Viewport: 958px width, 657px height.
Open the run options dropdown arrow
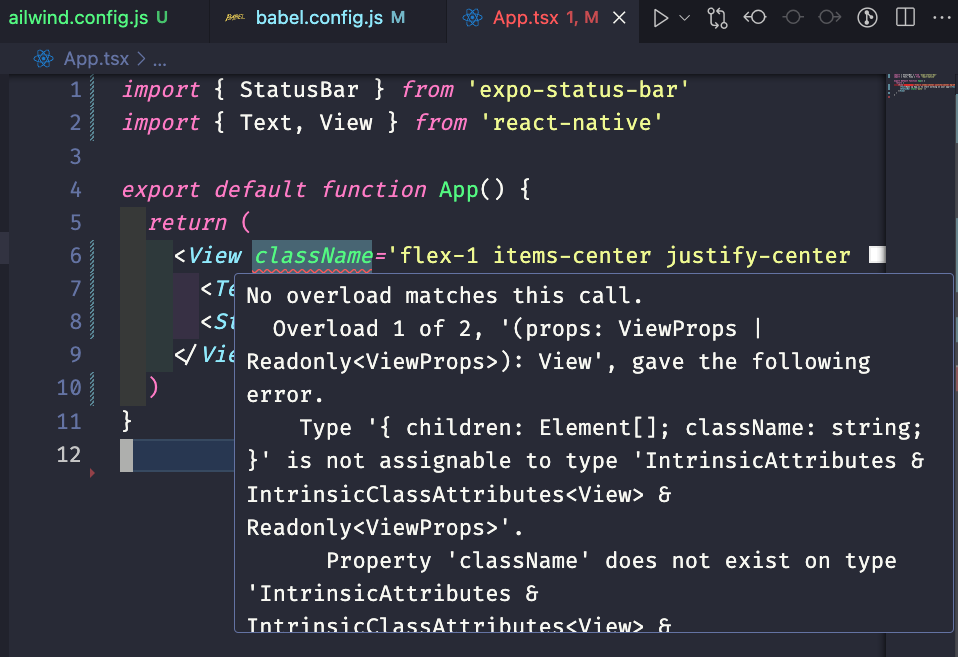(x=685, y=18)
